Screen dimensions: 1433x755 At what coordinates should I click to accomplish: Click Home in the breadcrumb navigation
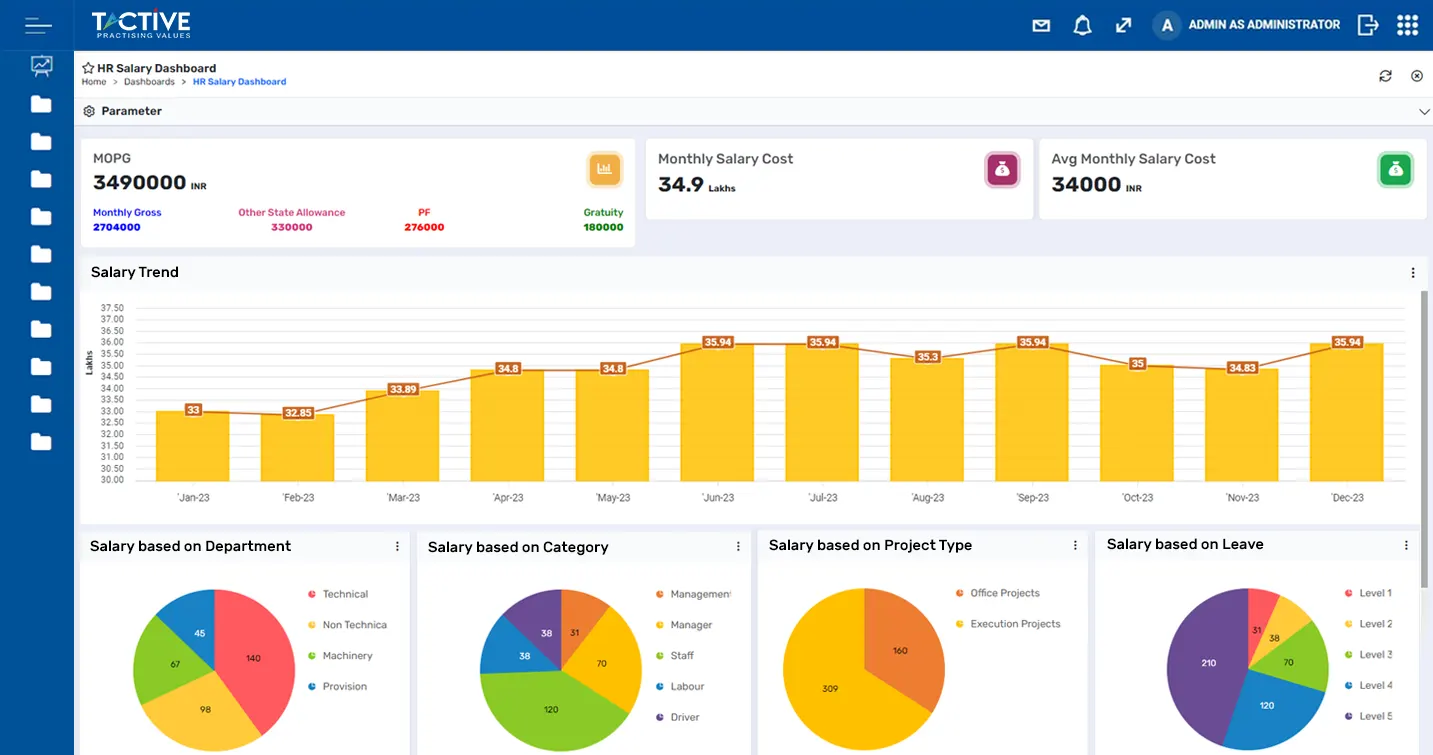point(93,81)
